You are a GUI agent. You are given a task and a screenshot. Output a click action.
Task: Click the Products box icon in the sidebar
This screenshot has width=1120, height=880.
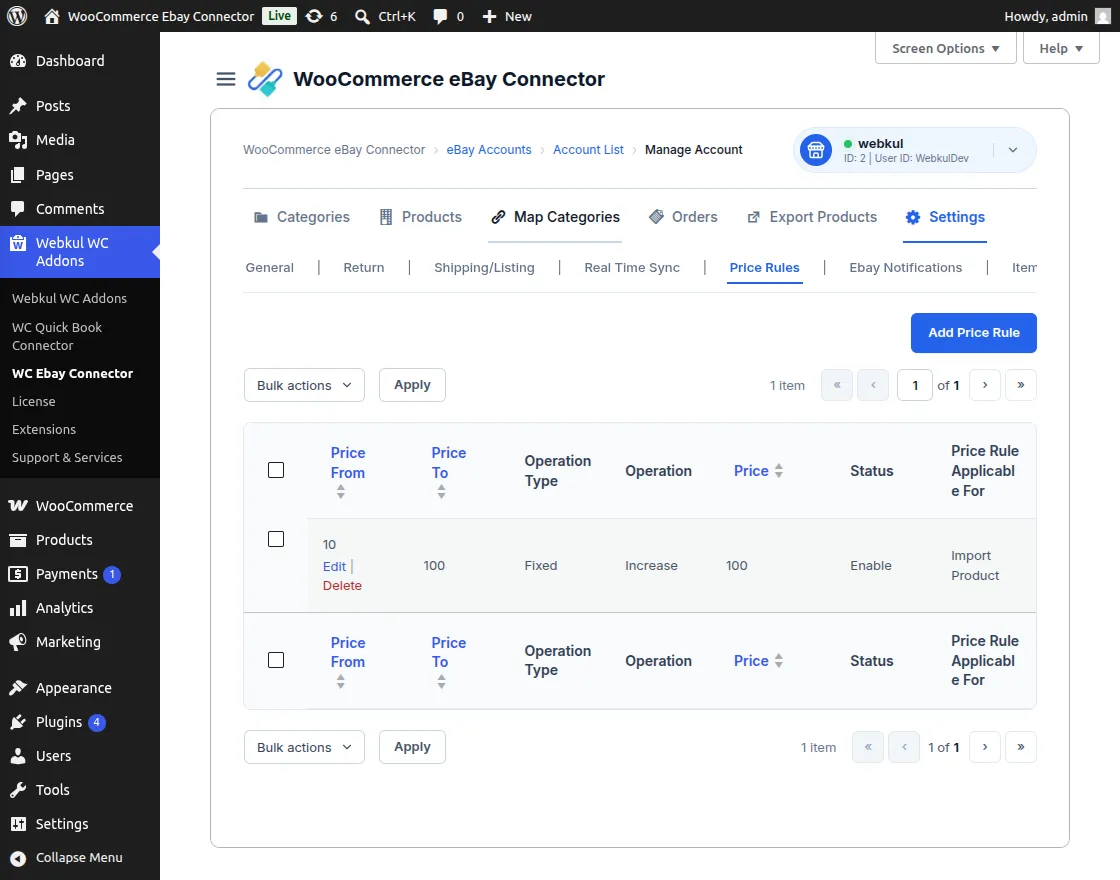[18, 540]
